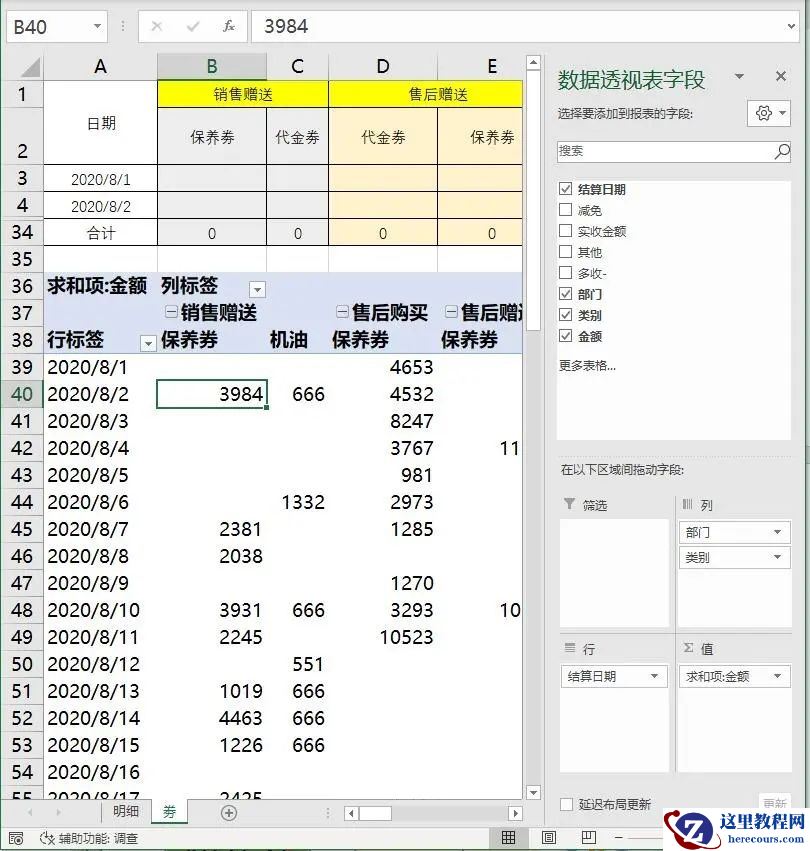The image size is (810, 851).
Task: Check the 多收- field checkbox
Action: [x=565, y=272]
